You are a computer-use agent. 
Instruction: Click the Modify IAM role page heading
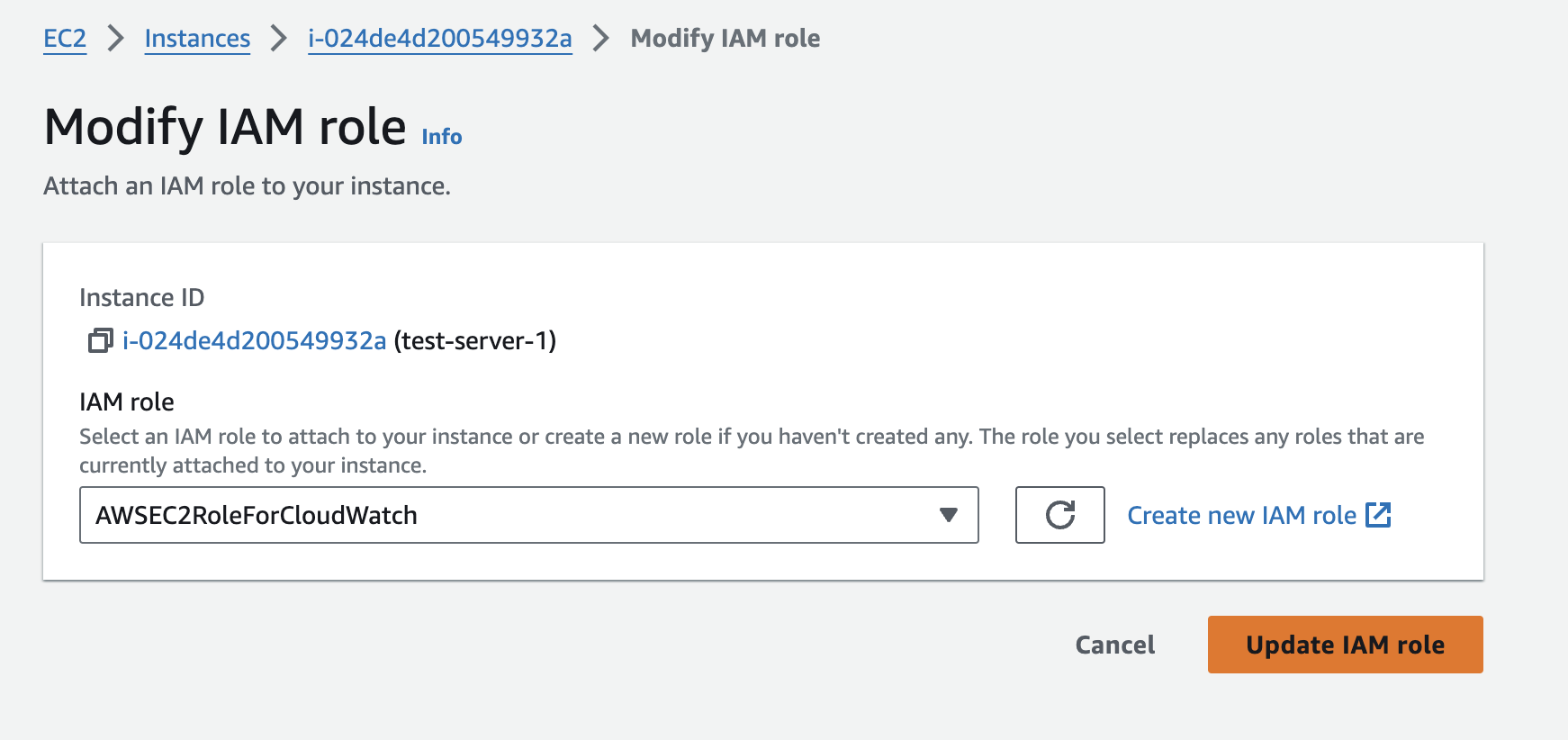coord(225,127)
